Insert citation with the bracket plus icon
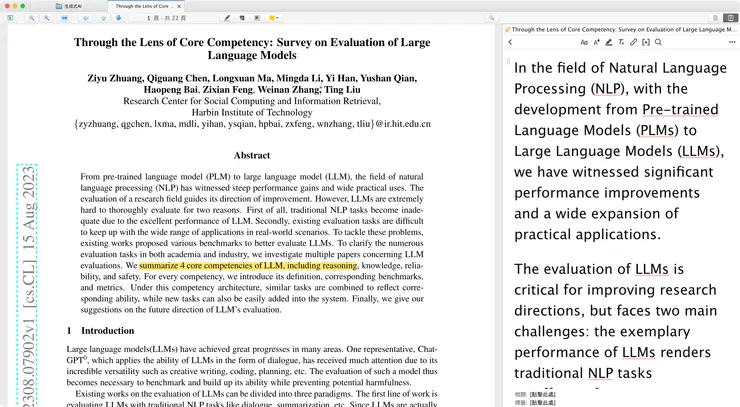Screen dimensions: 740x407 [646, 42]
